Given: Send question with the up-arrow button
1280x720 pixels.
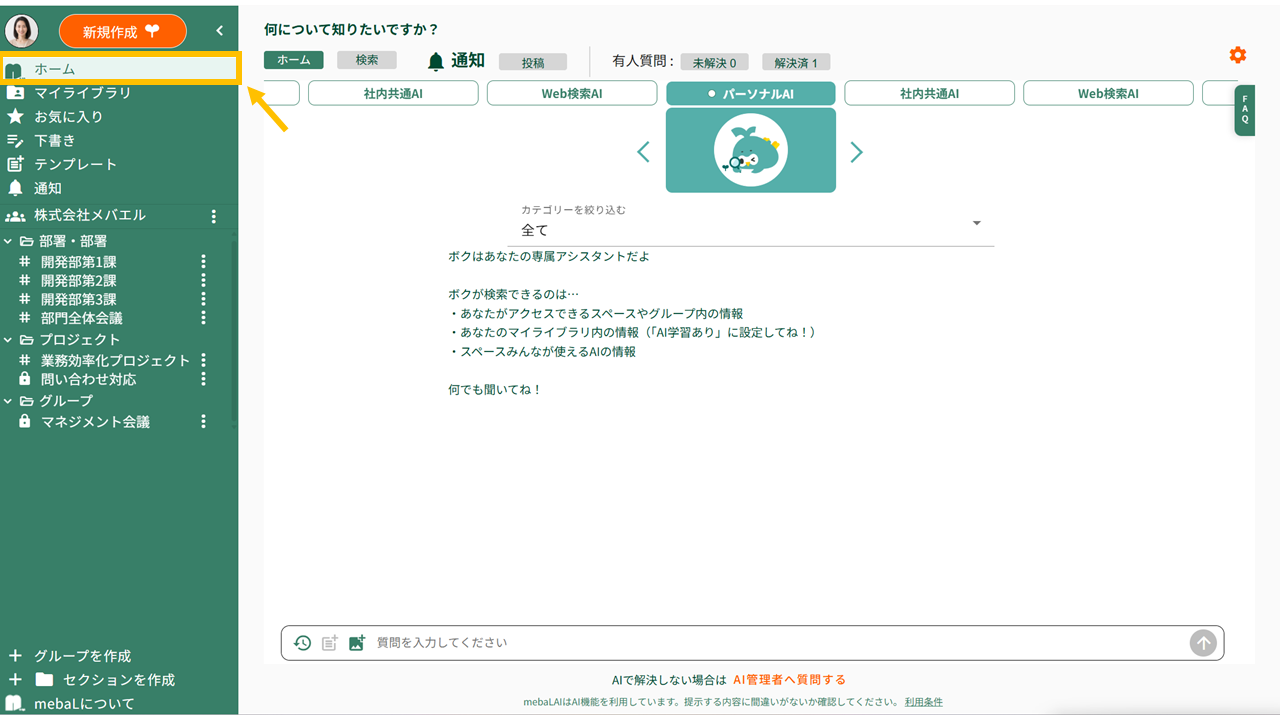Looking at the screenshot, I should pyautogui.click(x=1203, y=643).
